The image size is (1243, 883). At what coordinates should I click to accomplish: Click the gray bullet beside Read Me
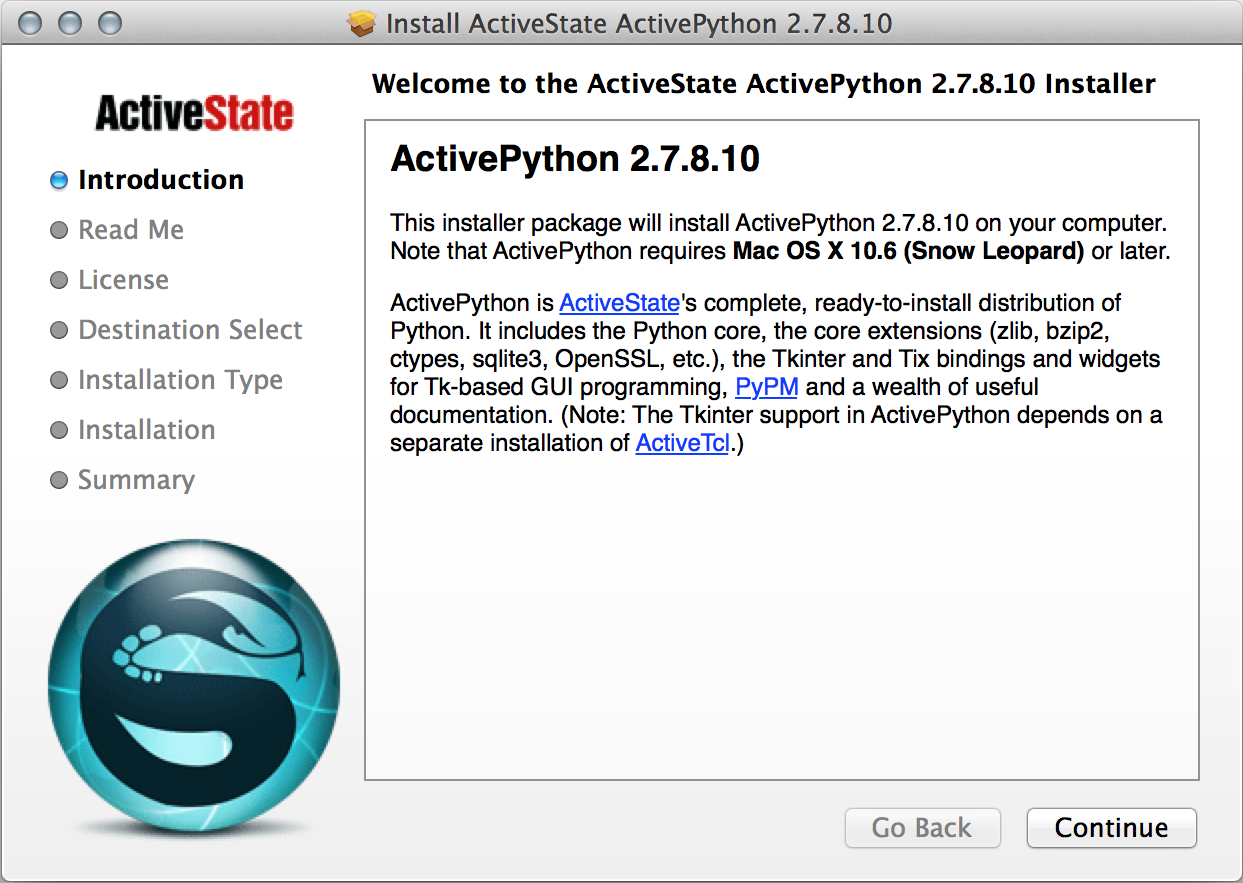(59, 230)
